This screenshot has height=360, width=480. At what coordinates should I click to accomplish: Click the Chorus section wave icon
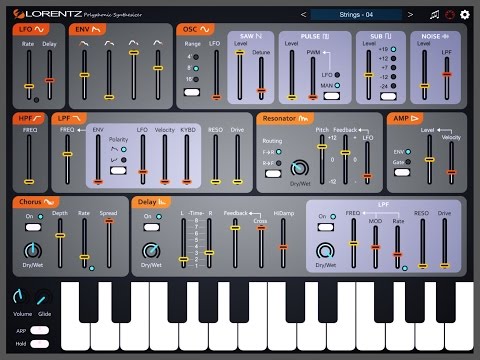pyautogui.click(x=49, y=202)
